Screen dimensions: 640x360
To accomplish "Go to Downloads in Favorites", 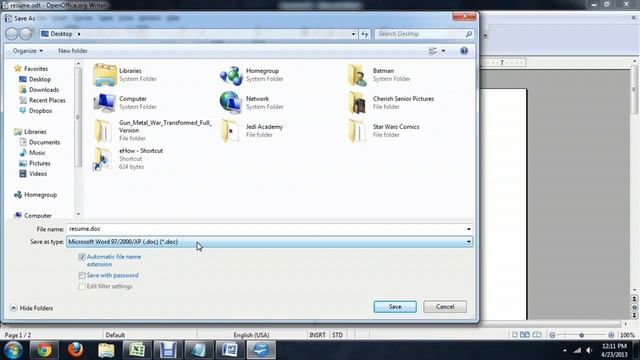I will (39, 90).
